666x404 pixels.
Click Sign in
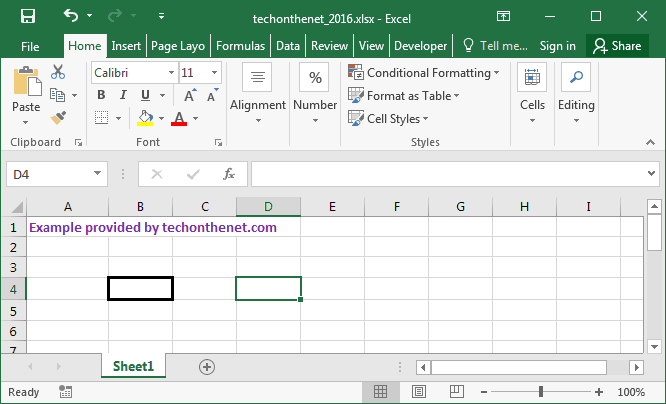pyautogui.click(x=557, y=46)
